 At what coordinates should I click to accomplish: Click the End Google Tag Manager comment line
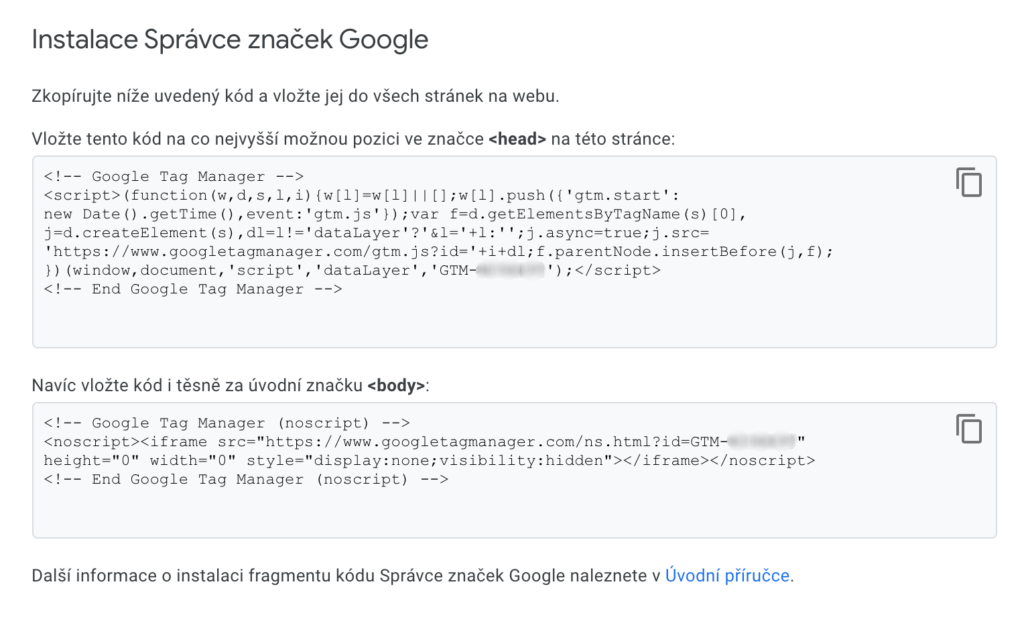pyautogui.click(x=193, y=289)
